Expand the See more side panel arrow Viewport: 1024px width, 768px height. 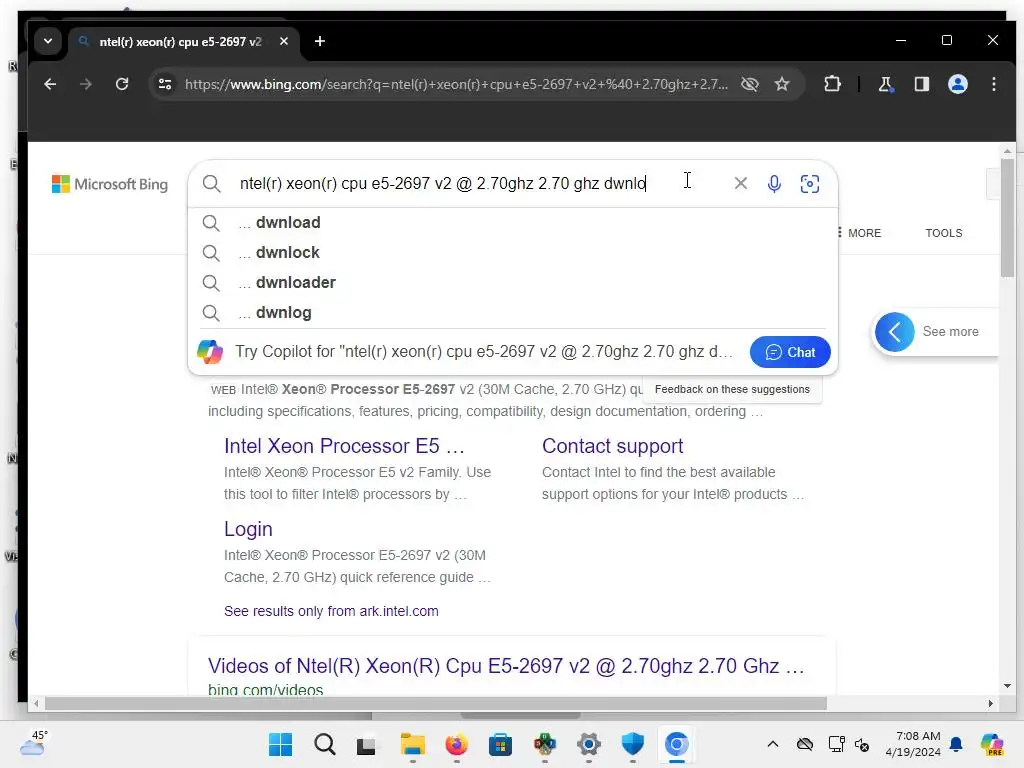[x=894, y=332]
